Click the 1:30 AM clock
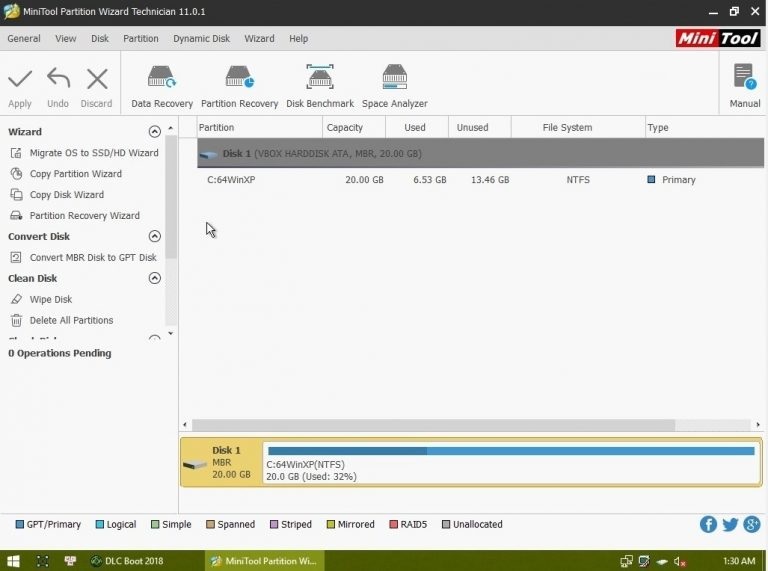 click(739, 561)
